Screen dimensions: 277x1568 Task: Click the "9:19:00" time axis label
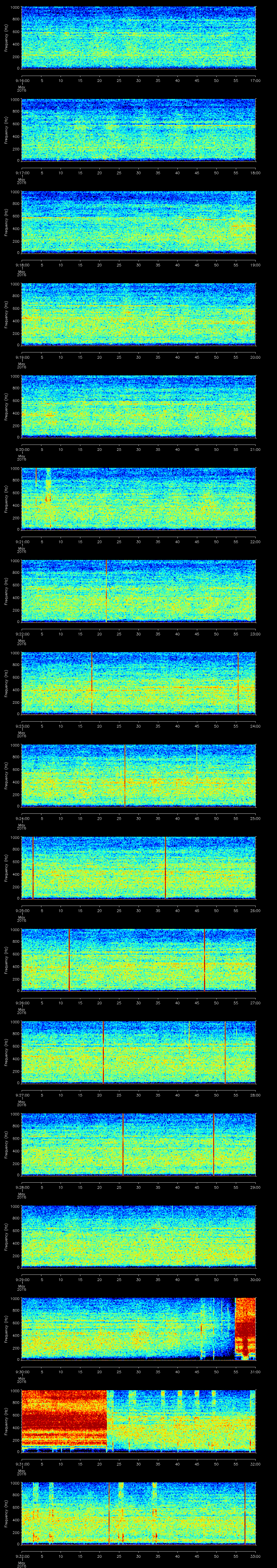point(22,357)
